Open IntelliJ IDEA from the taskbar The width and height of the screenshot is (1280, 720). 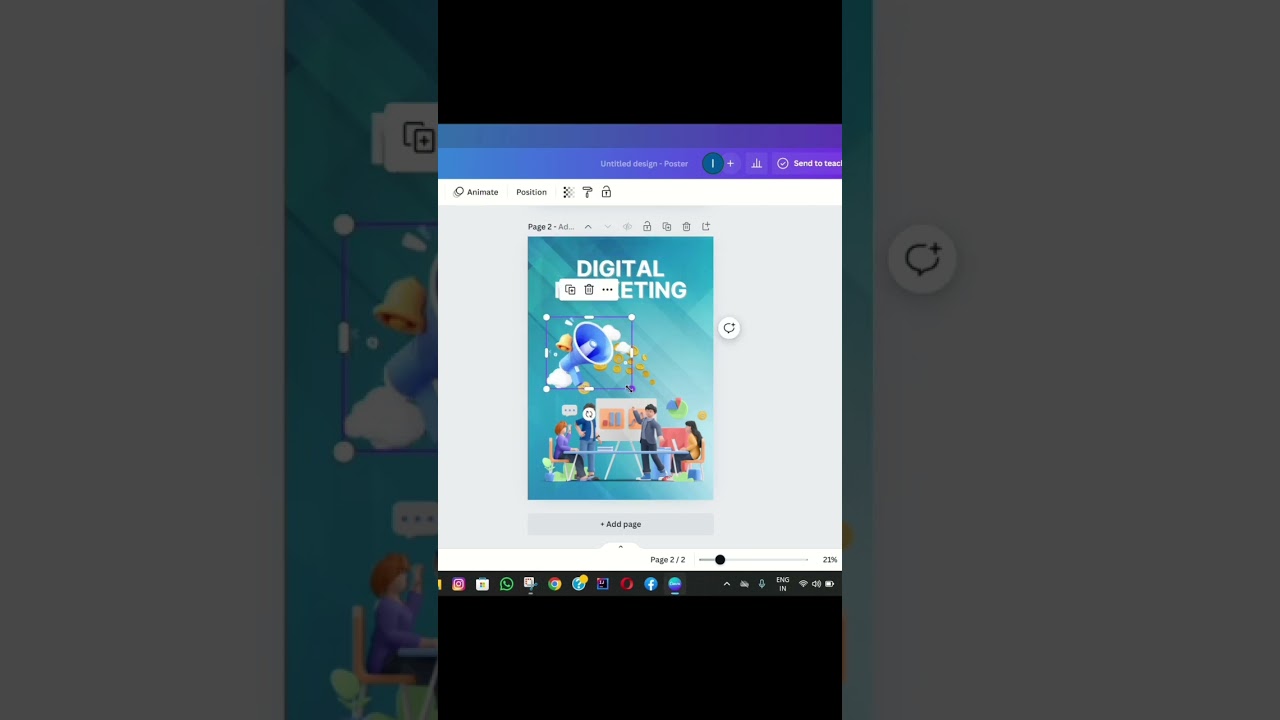pos(603,584)
